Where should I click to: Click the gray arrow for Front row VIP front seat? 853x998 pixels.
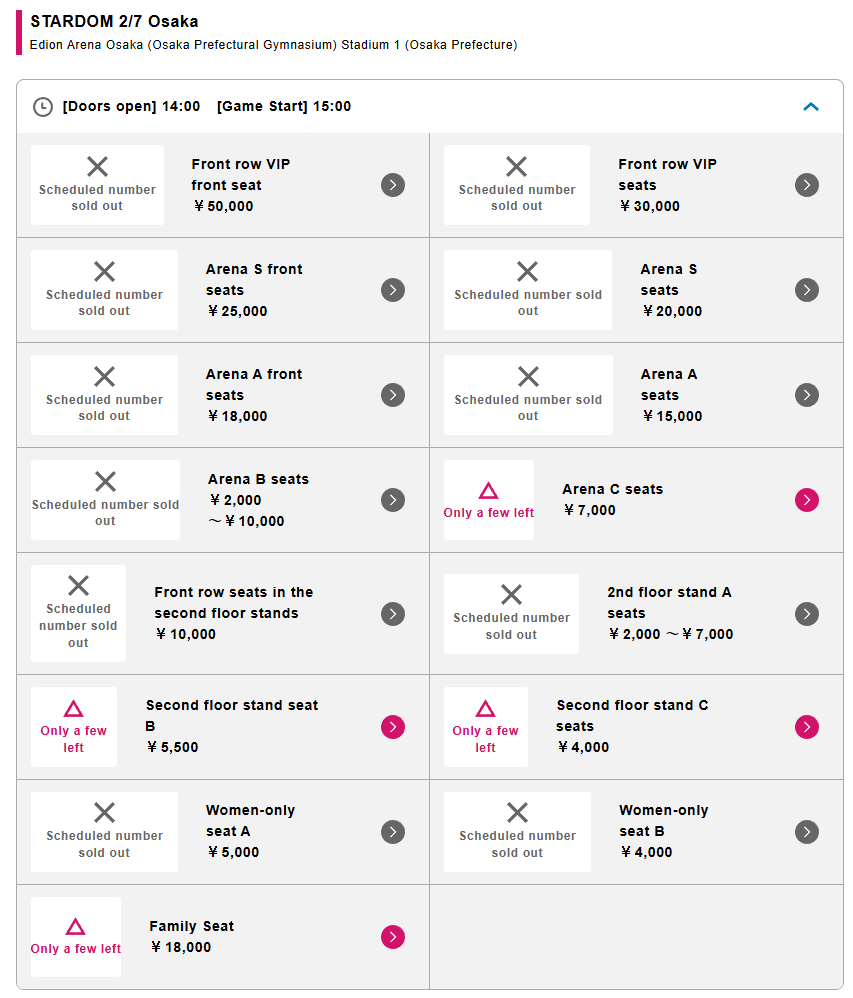coord(393,185)
